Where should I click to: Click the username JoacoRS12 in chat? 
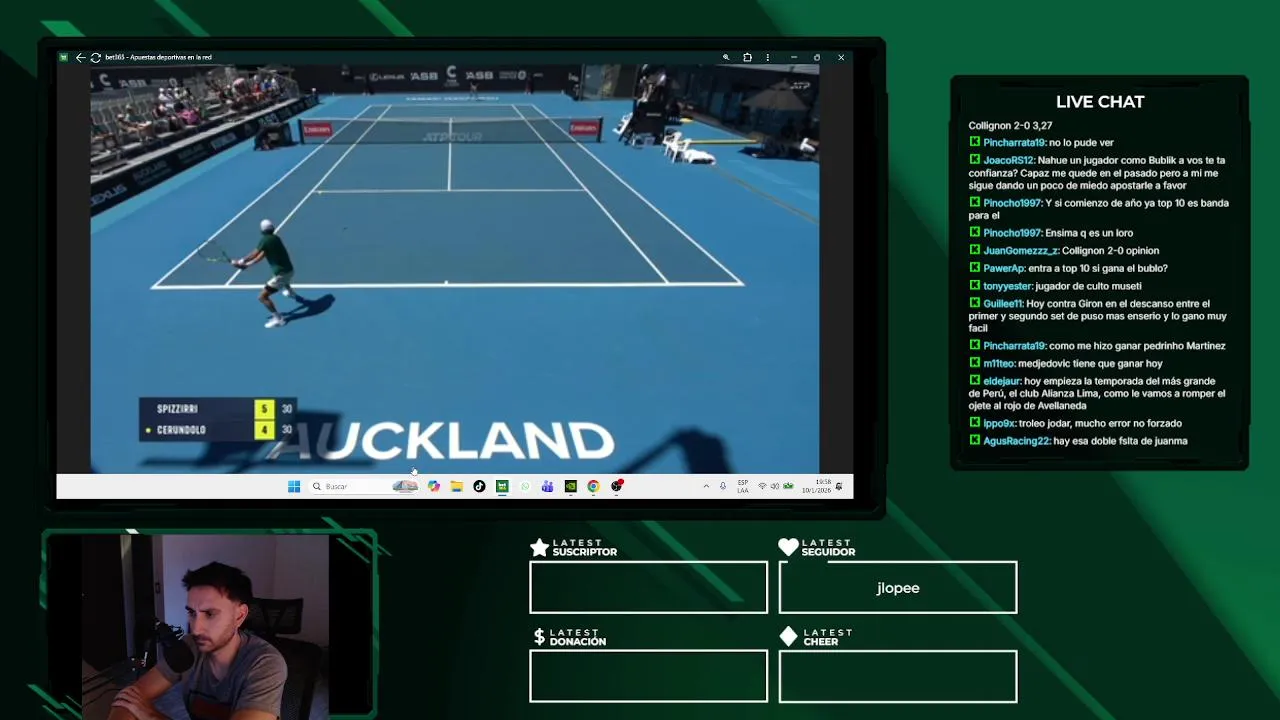click(1008, 160)
